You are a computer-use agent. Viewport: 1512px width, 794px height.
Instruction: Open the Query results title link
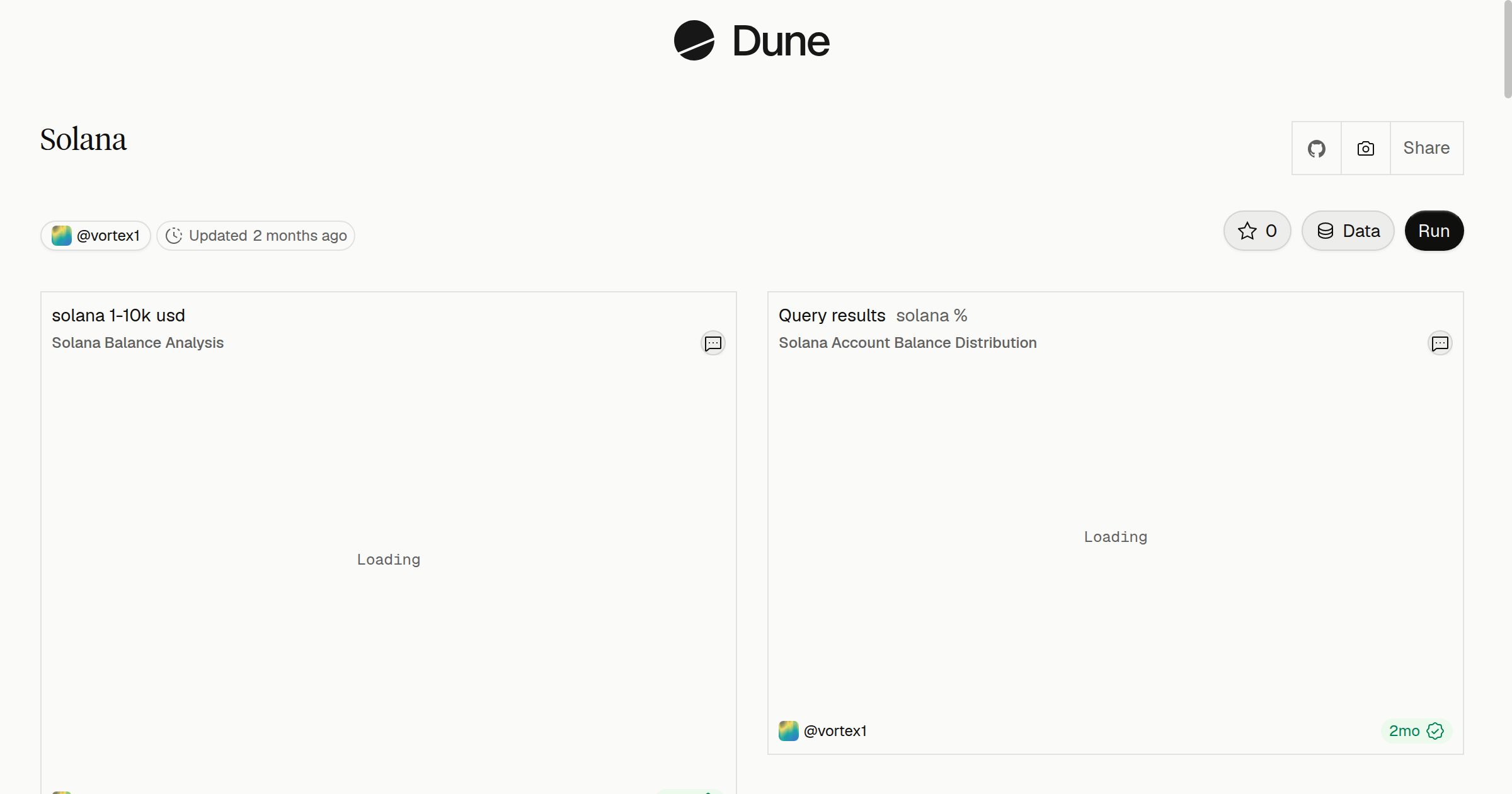click(832, 316)
